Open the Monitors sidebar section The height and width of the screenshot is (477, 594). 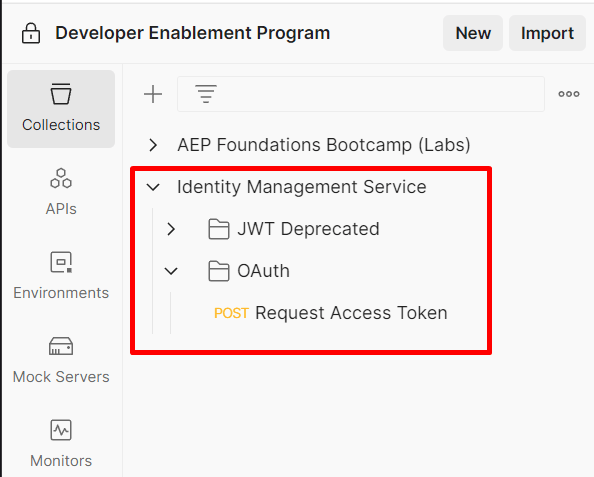tap(61, 444)
